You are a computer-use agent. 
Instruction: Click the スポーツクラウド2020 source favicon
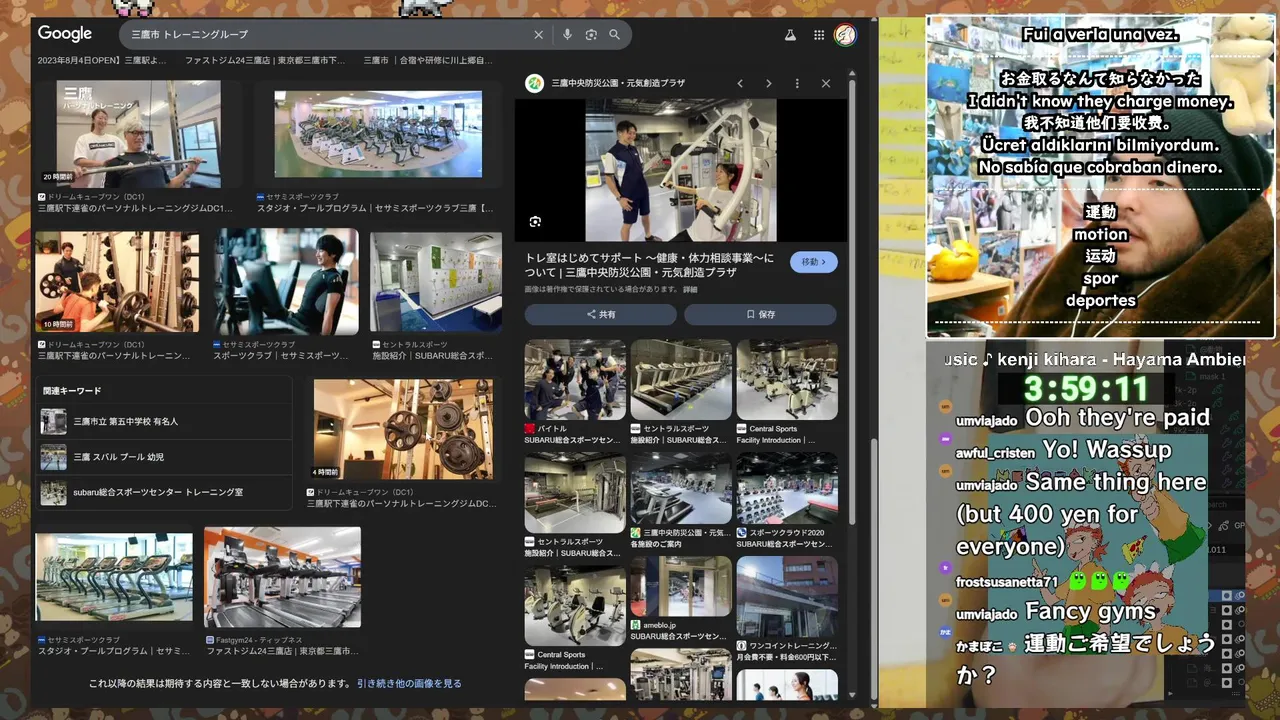coord(742,533)
